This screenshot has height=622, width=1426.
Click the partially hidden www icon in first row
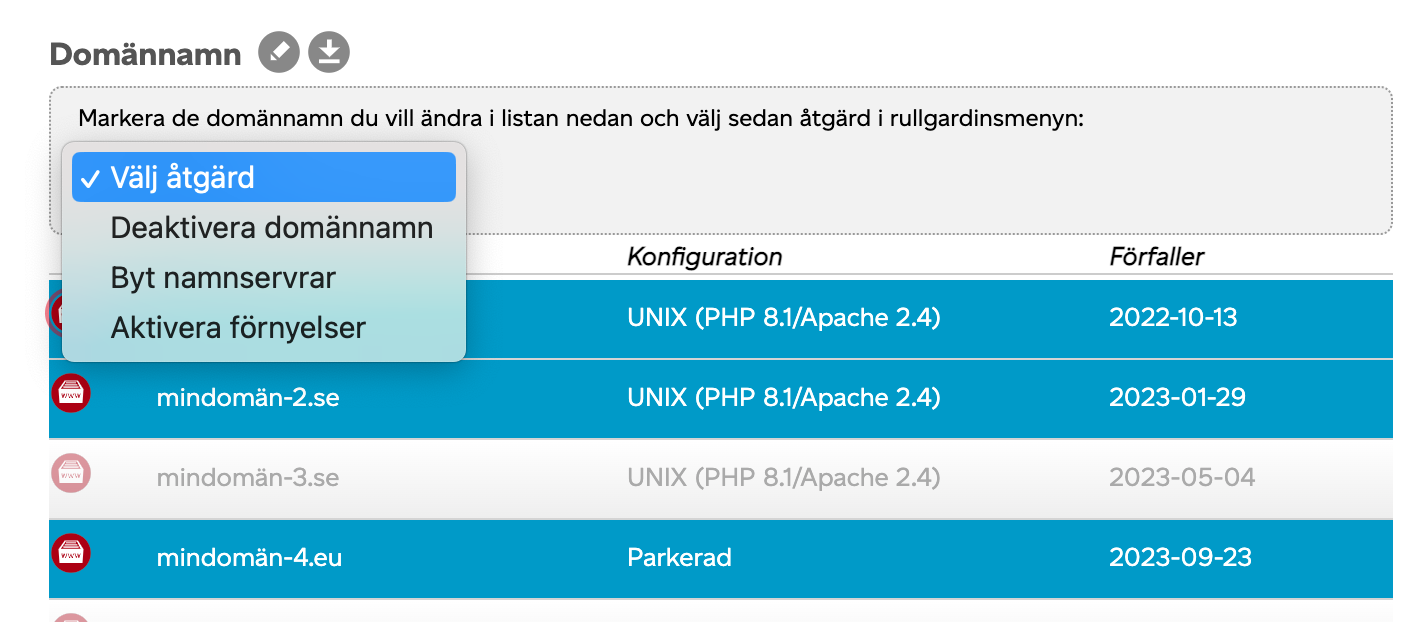point(54,313)
